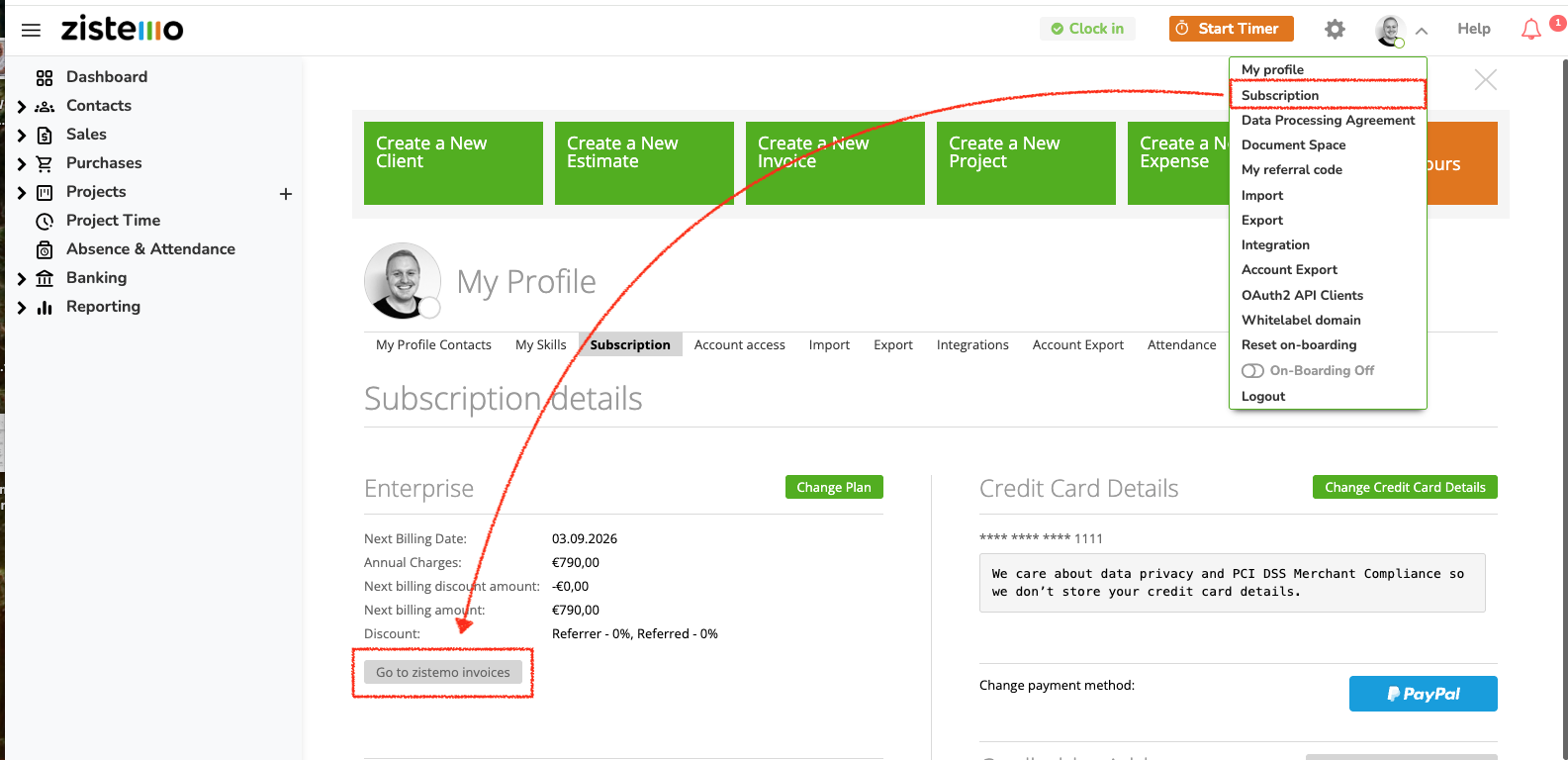This screenshot has width=1568, height=760.
Task: Click the Absence & Attendance icon
Action: [45, 249]
